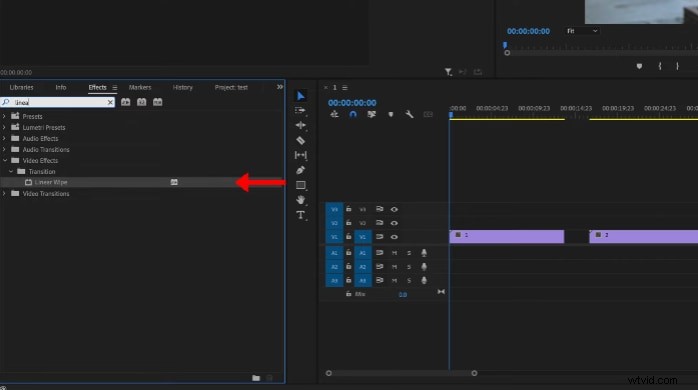Create new custom bin in Effects panel
Image resolution: width=698 pixels, height=390 pixels.
click(x=256, y=378)
